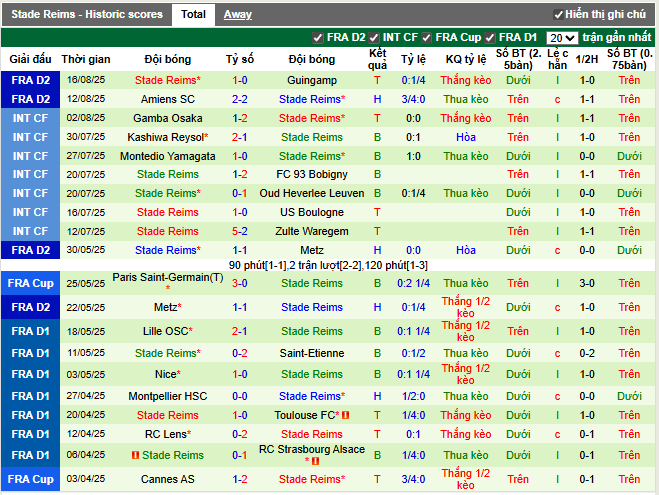
Task: Click Zulte Waregem team name
Action: [x=312, y=231]
